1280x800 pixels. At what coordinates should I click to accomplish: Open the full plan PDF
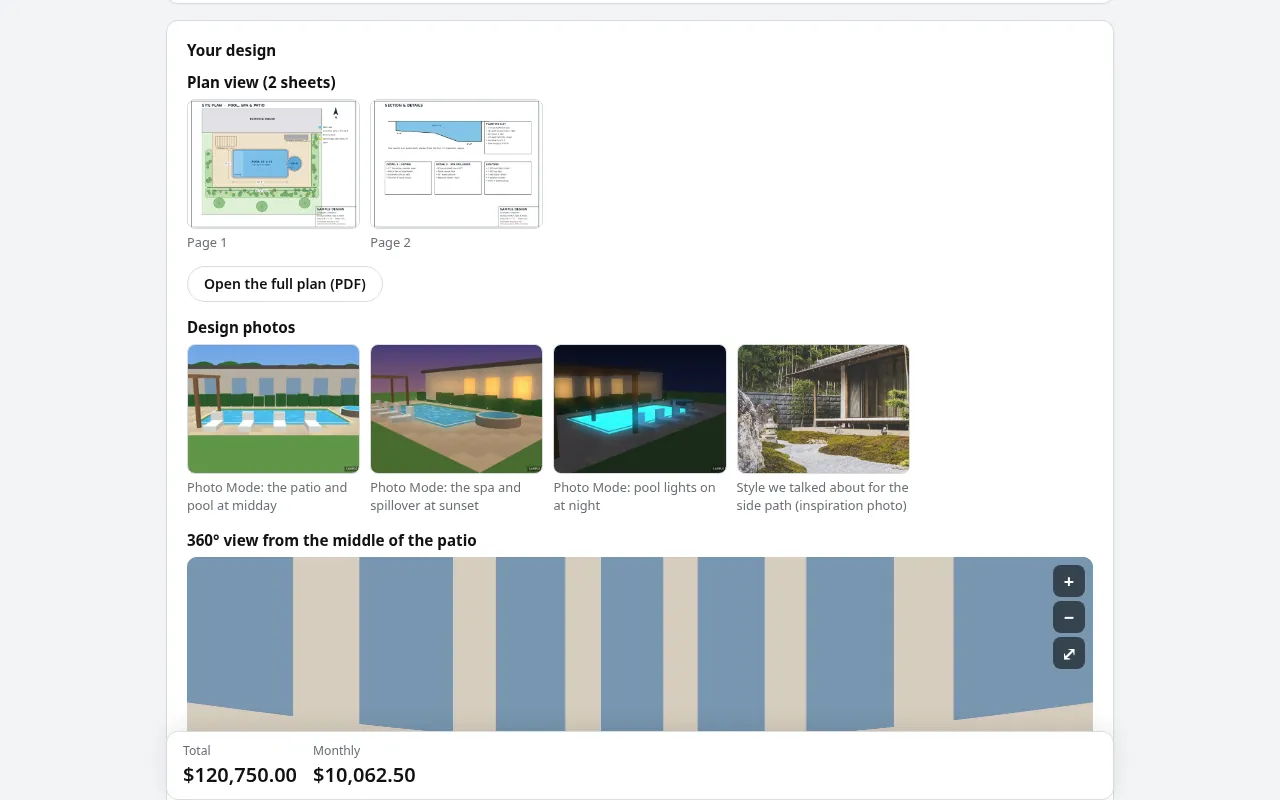[285, 284]
